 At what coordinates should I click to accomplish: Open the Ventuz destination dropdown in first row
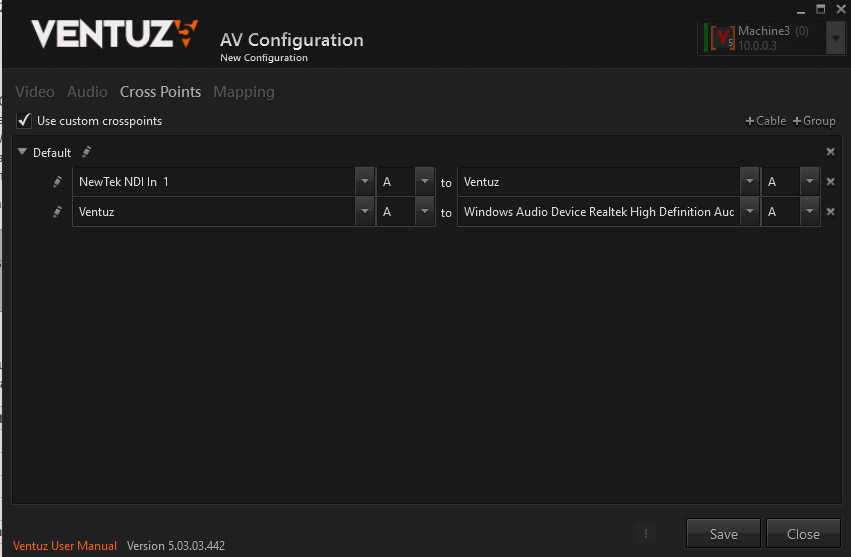click(749, 182)
